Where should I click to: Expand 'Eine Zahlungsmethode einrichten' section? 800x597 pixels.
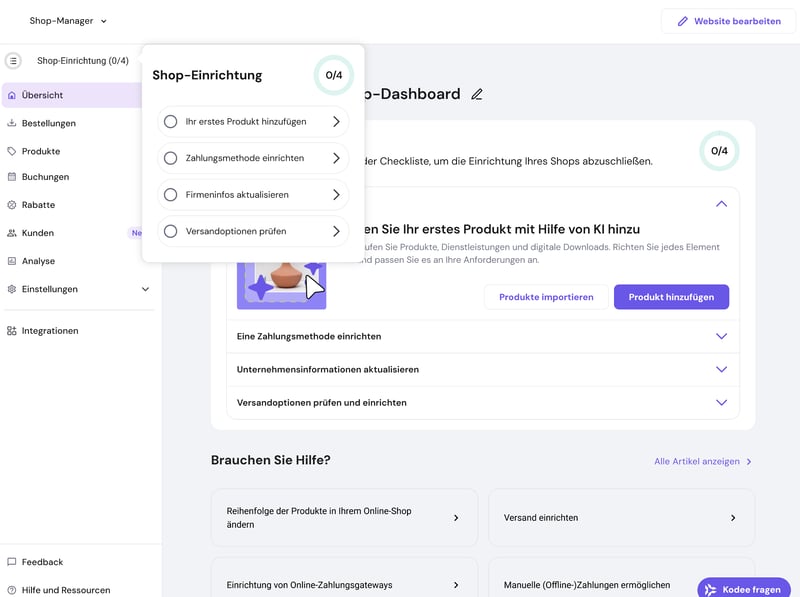[721, 337]
